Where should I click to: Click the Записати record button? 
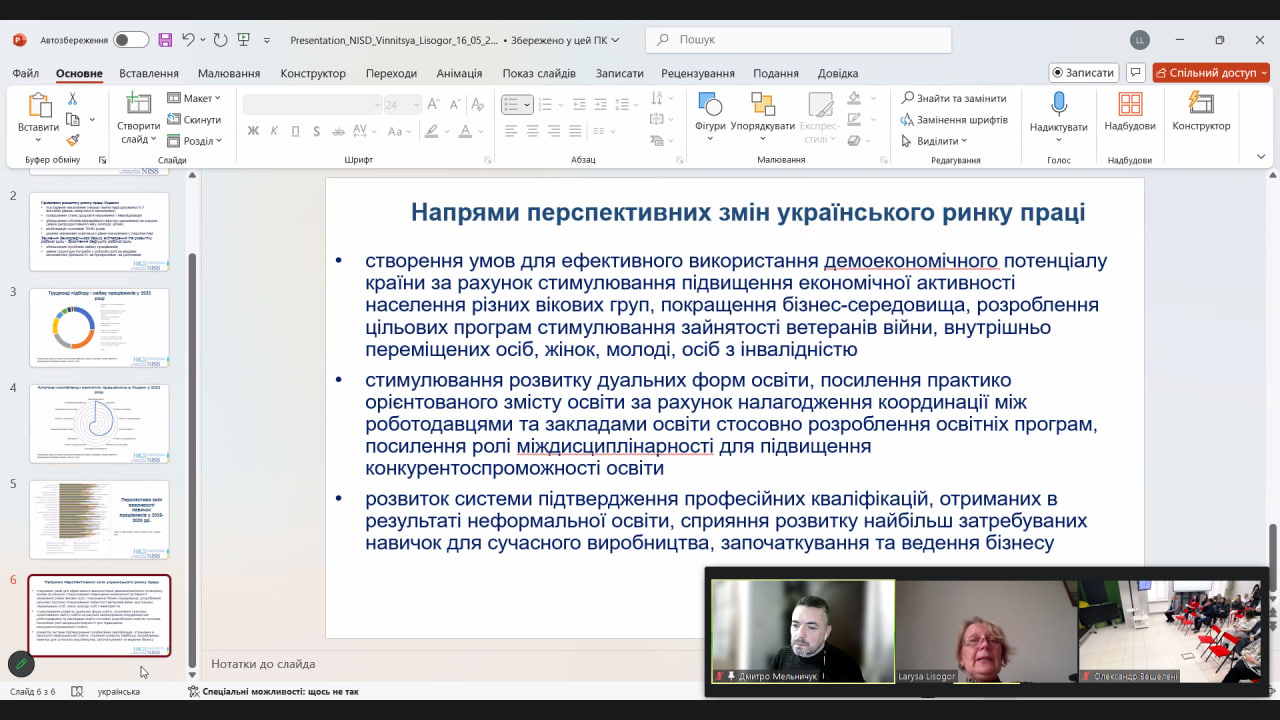tap(1083, 72)
